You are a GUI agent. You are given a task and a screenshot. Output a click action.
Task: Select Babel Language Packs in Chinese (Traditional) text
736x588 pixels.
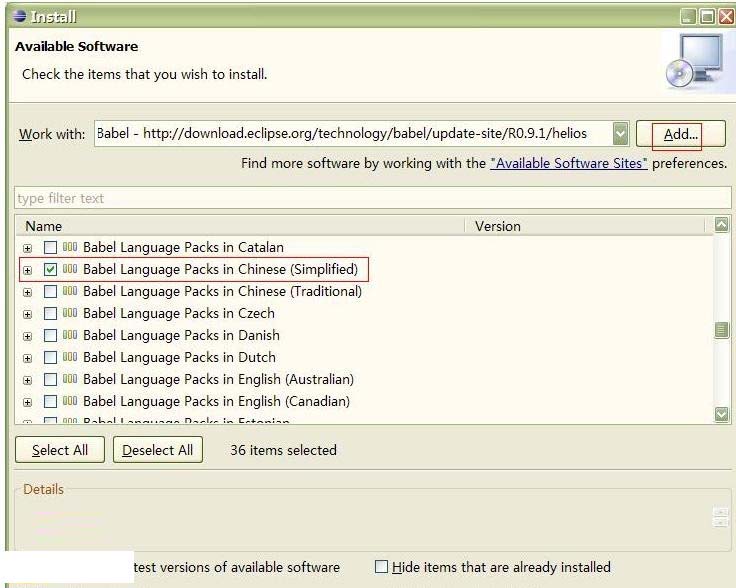(222, 291)
